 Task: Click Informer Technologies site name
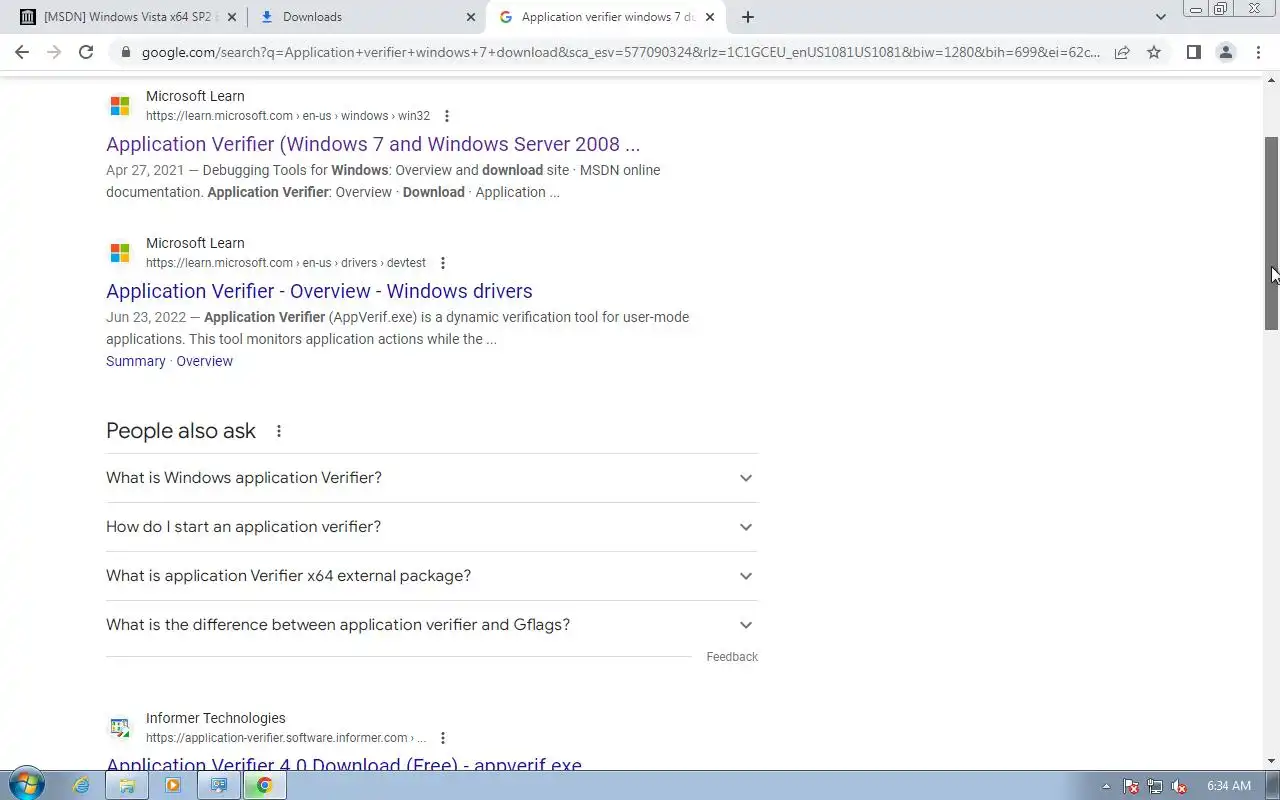(x=215, y=718)
